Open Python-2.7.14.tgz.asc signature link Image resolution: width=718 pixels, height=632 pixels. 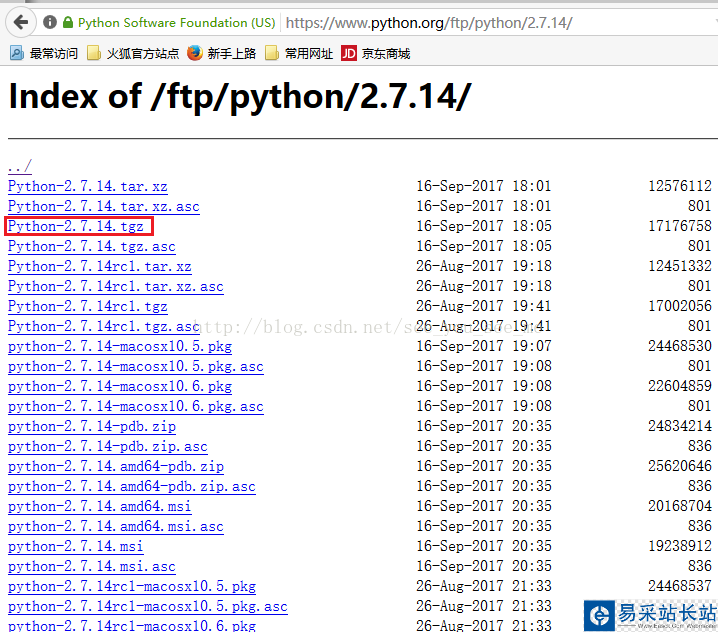click(x=92, y=246)
